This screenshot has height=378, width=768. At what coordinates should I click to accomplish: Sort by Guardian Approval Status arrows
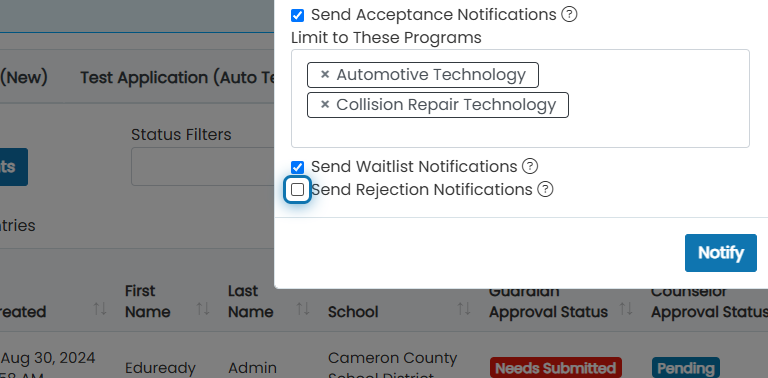625,309
